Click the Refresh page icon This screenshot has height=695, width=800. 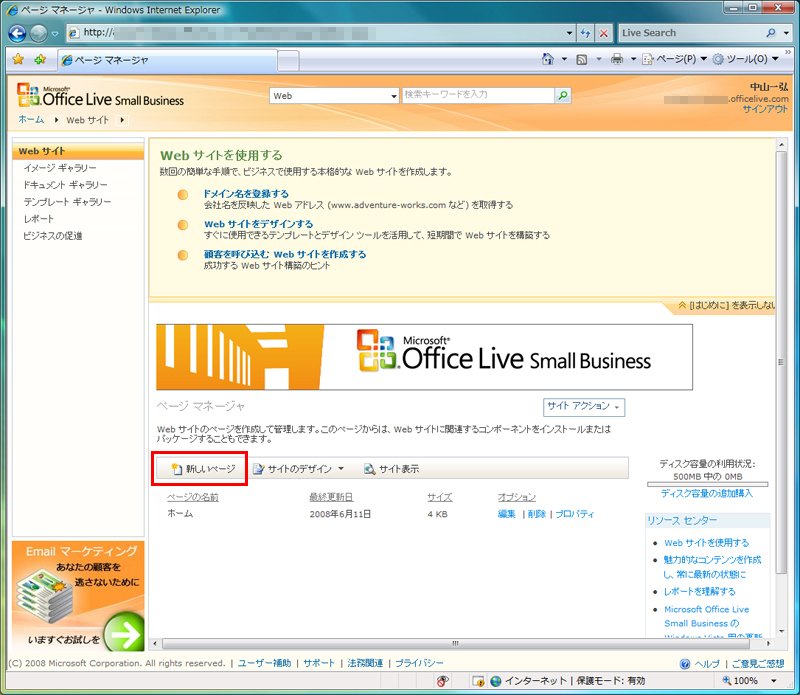point(585,33)
